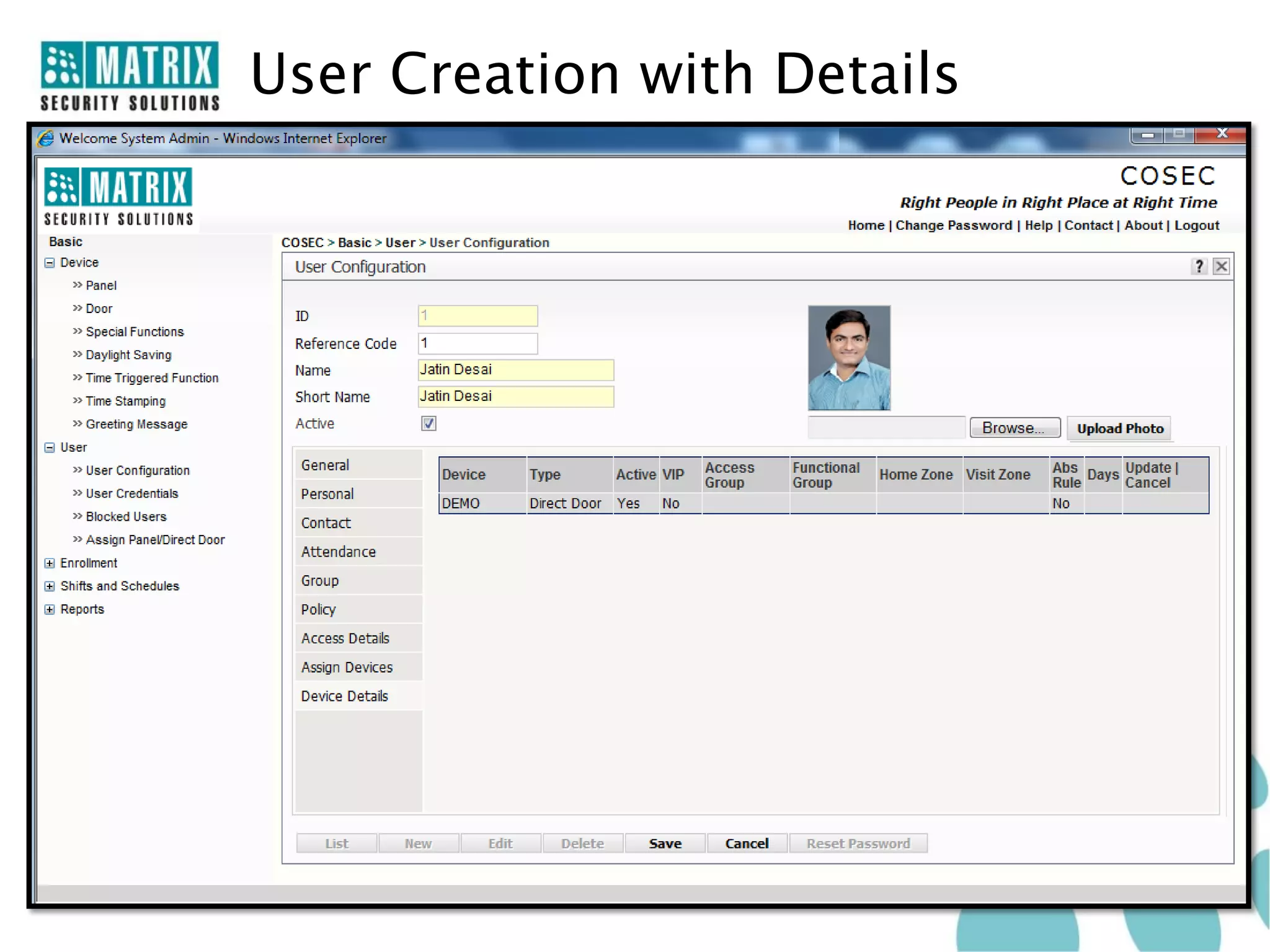Switch to the Attendance tab
The width and height of the screenshot is (1270, 952).
tap(358, 552)
